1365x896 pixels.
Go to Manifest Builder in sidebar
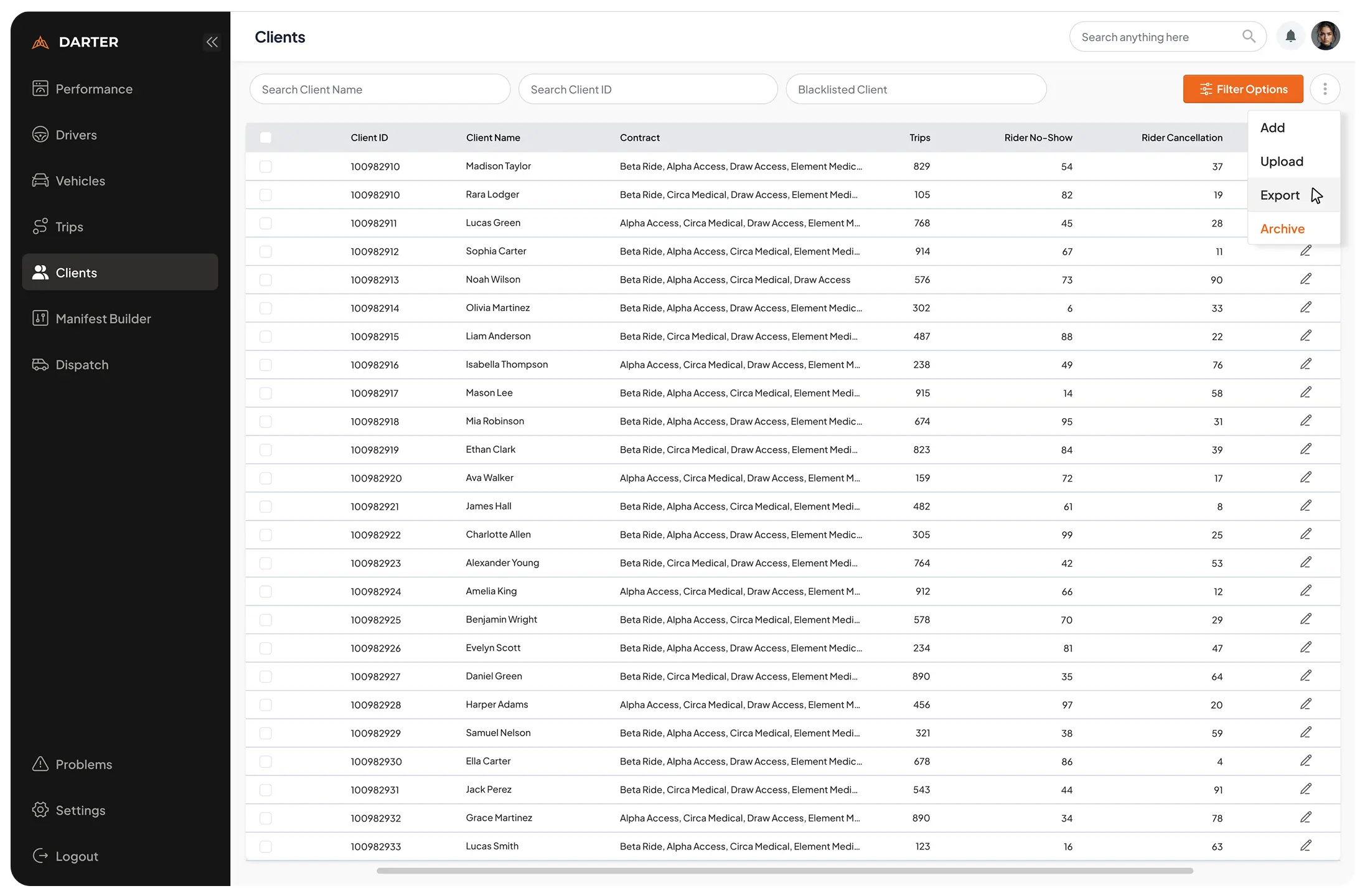pos(103,319)
